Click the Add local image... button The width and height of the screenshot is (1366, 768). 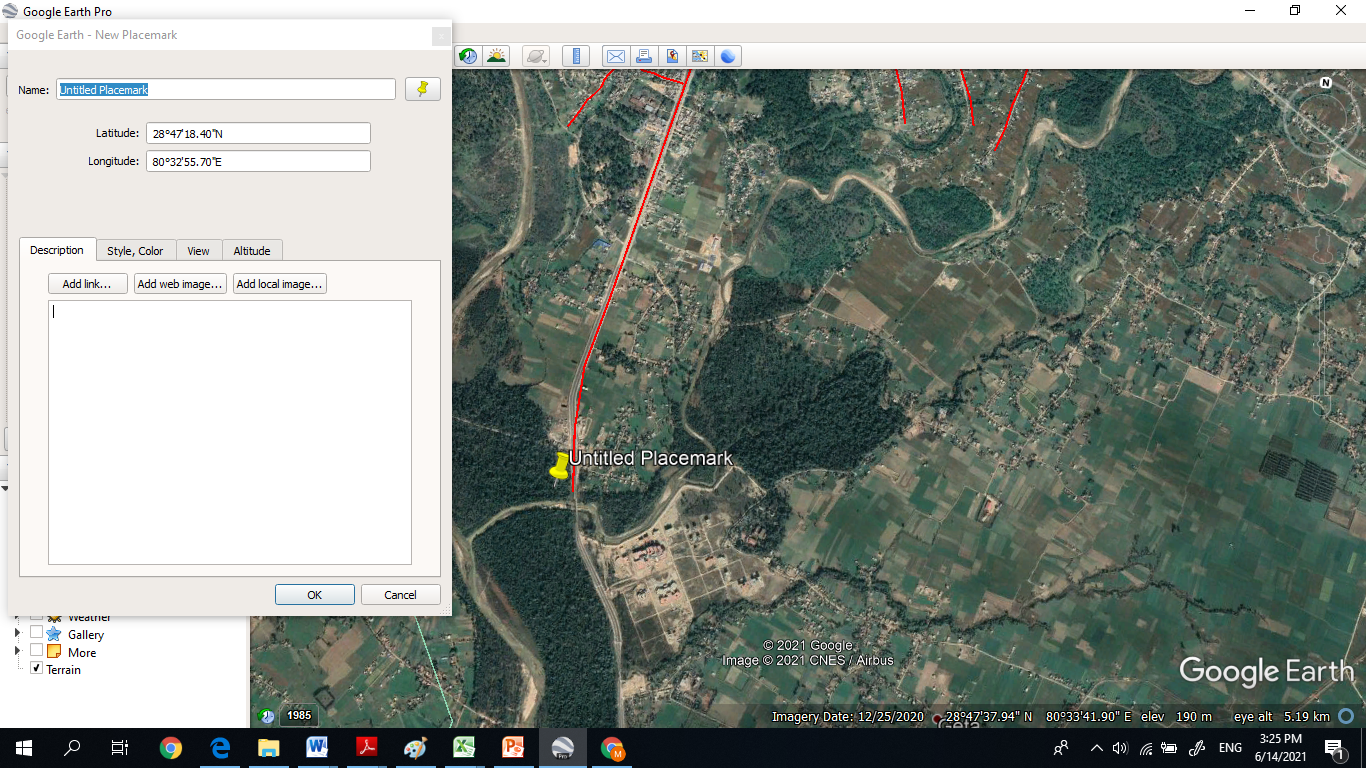(280, 284)
